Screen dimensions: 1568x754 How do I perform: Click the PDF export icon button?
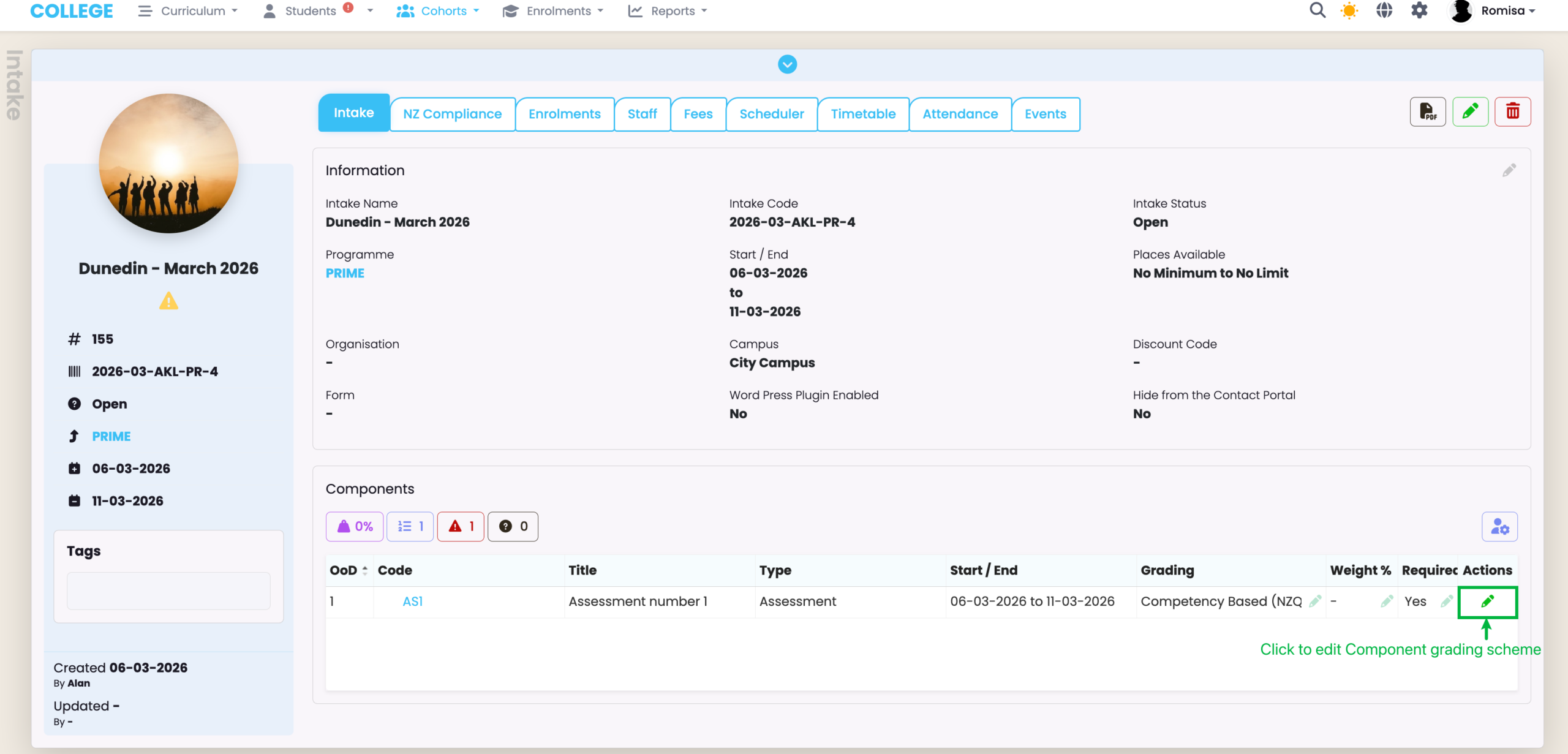coord(1427,111)
